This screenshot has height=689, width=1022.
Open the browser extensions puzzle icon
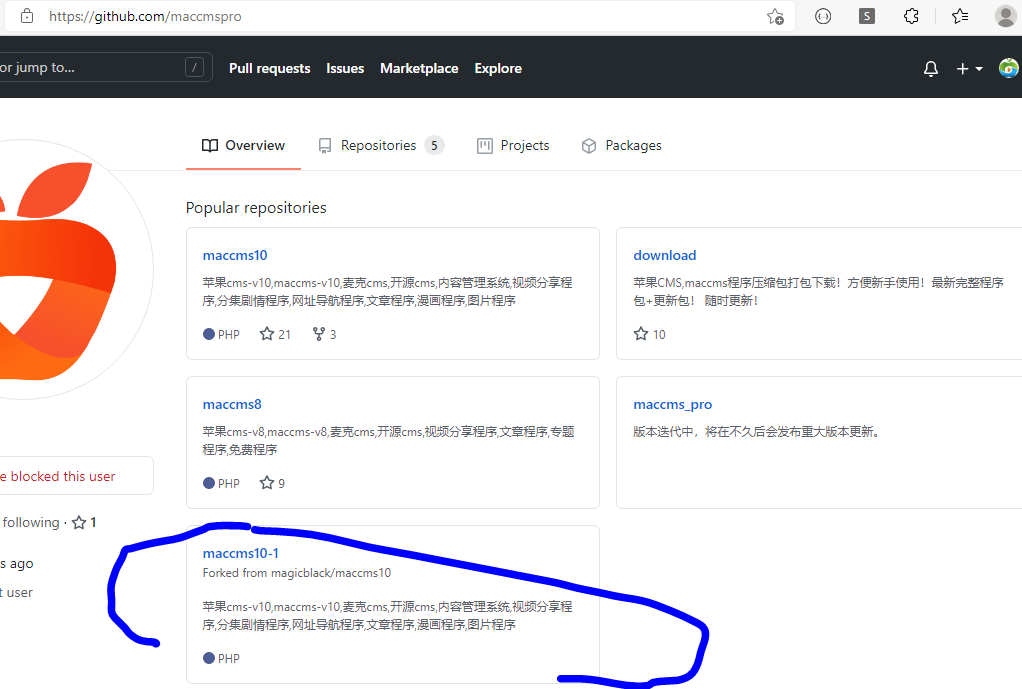(x=911, y=16)
